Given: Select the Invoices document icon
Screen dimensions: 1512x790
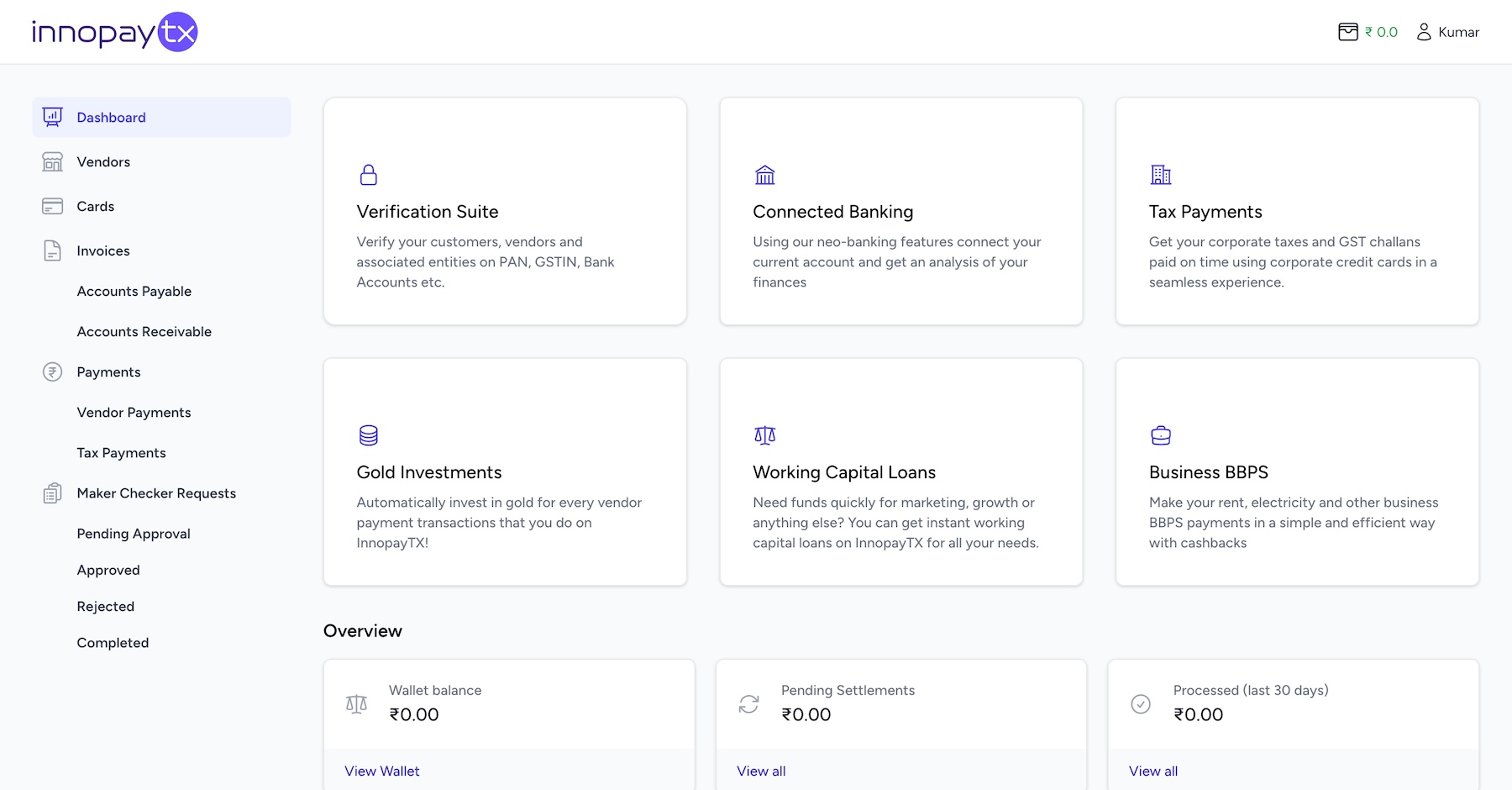Looking at the screenshot, I should 52,250.
